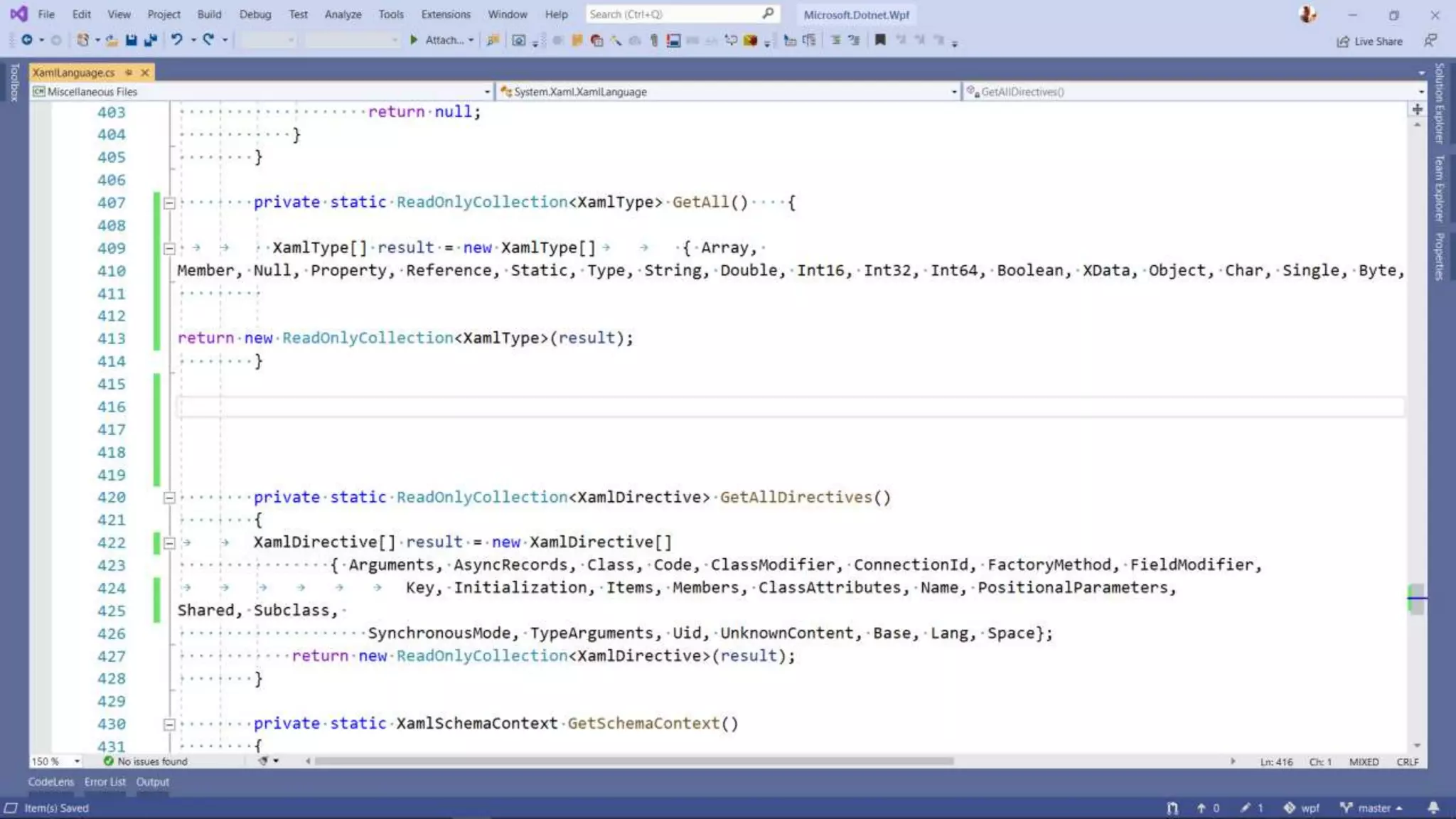Click the green Start debugging arrow
The image size is (1456, 819).
click(414, 41)
